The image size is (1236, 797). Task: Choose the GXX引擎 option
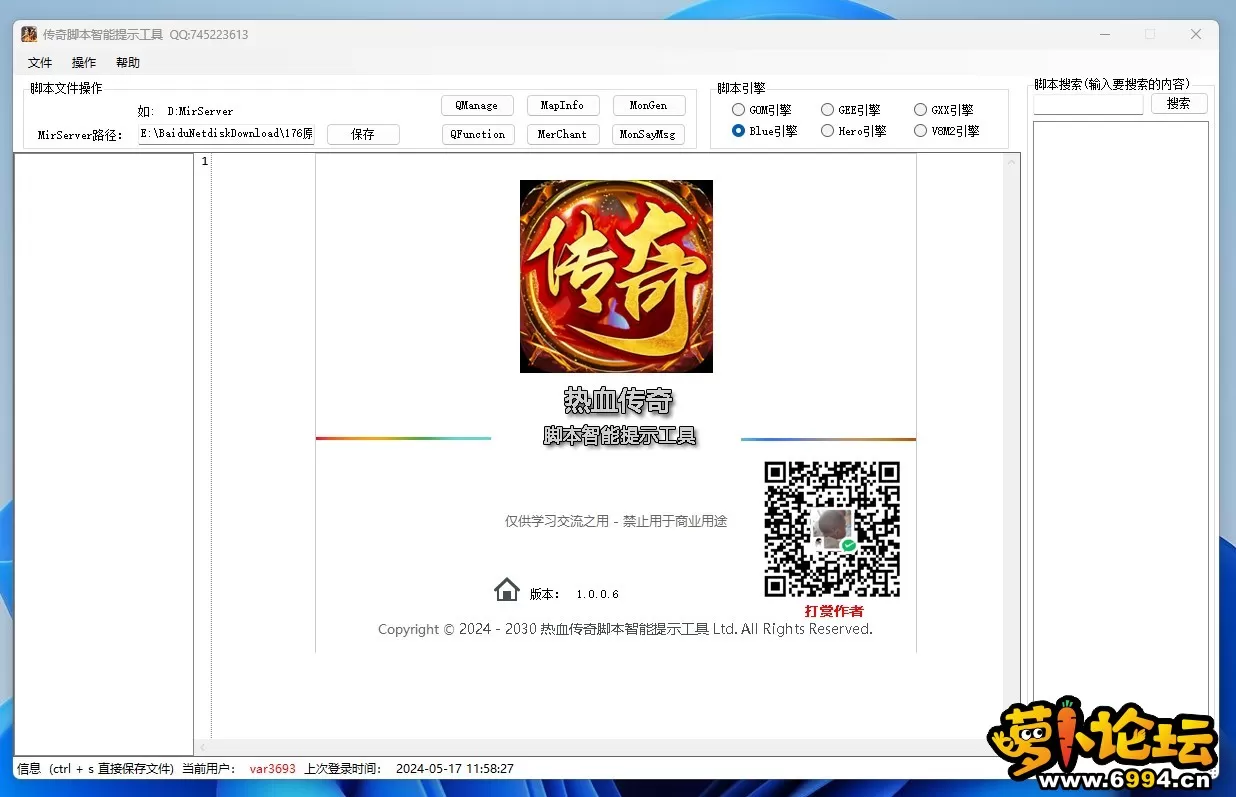[921, 110]
